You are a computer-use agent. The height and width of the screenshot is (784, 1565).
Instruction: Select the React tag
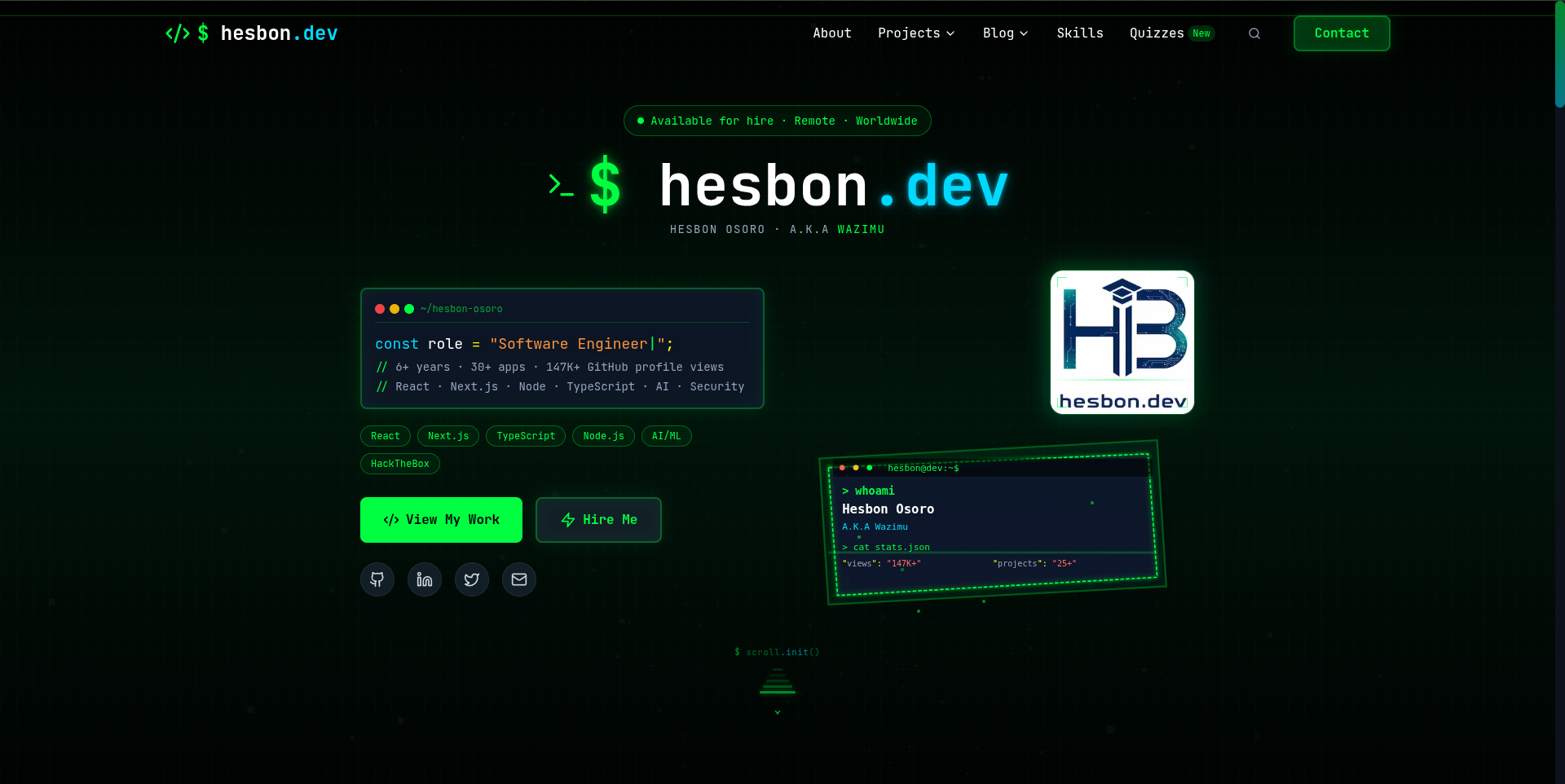click(386, 436)
